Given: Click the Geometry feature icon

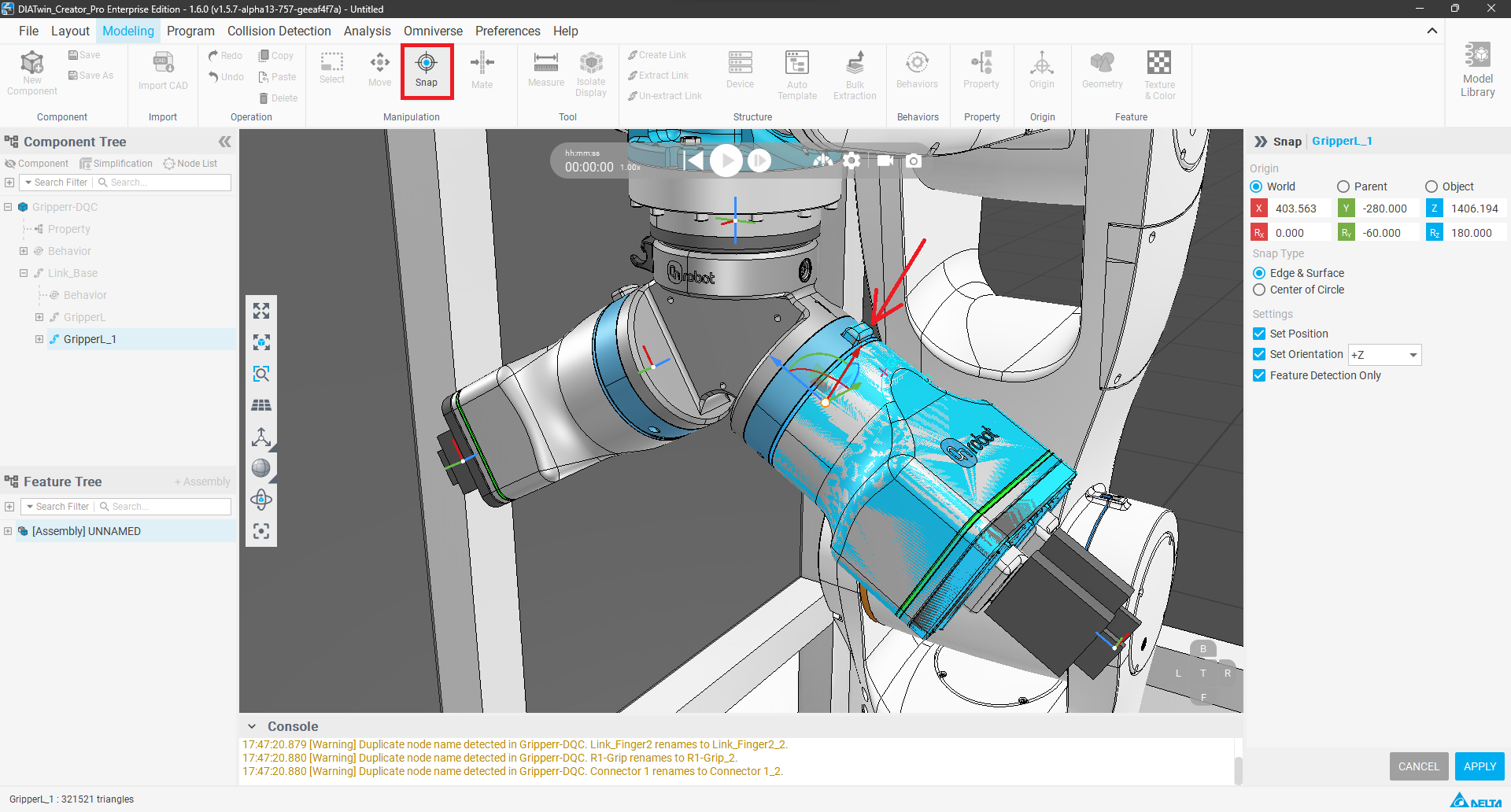Looking at the screenshot, I should tap(1102, 70).
